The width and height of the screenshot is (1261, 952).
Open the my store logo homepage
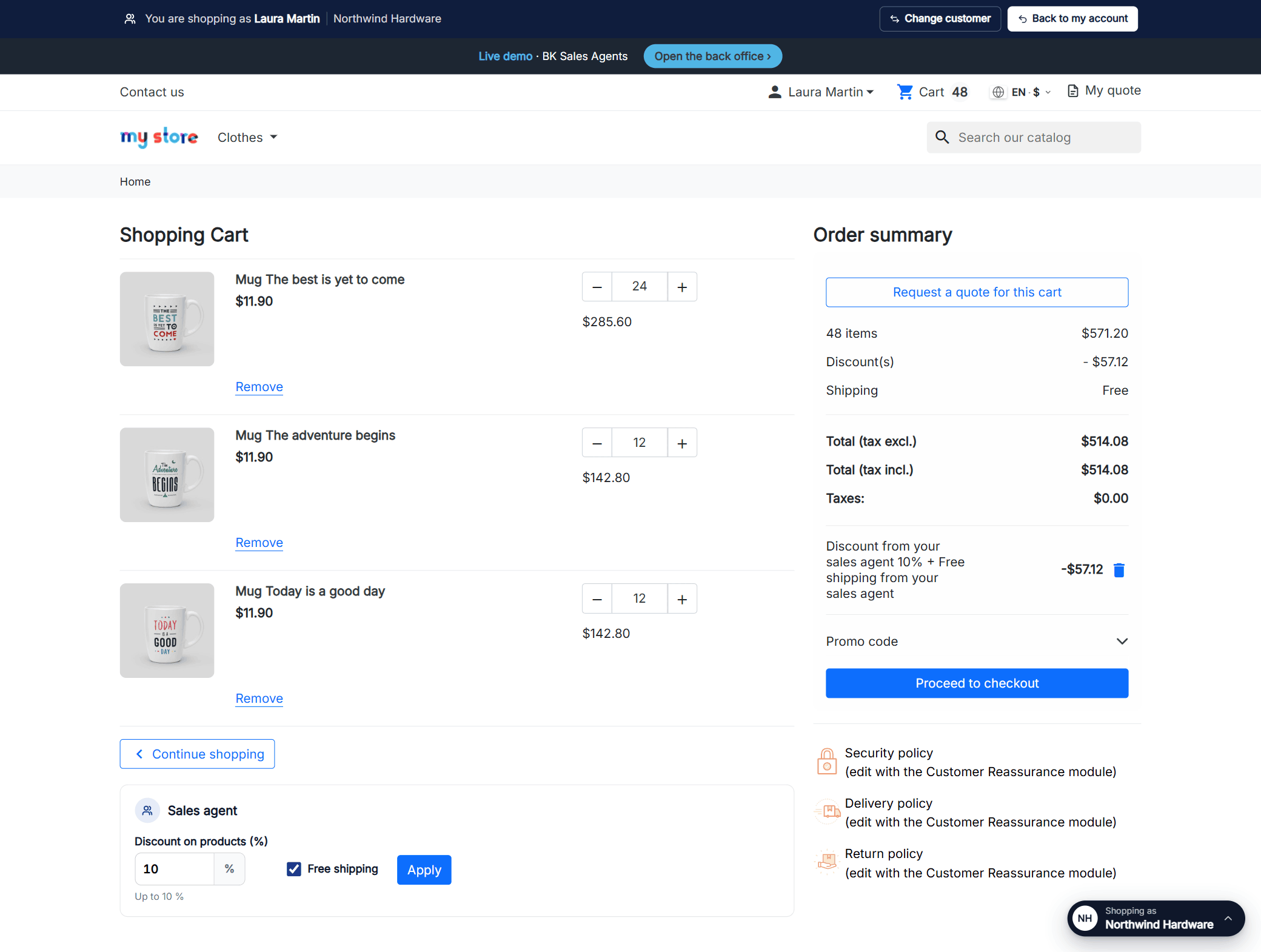coord(159,138)
